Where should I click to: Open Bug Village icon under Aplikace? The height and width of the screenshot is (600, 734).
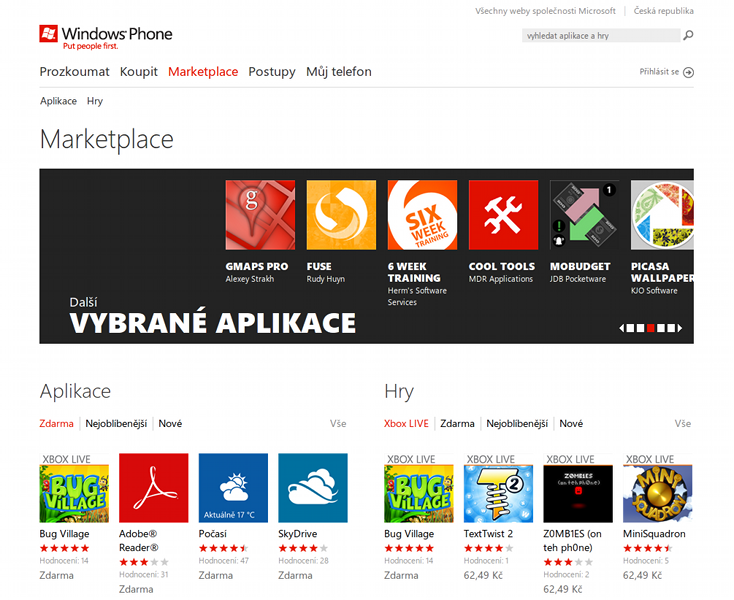point(74,488)
